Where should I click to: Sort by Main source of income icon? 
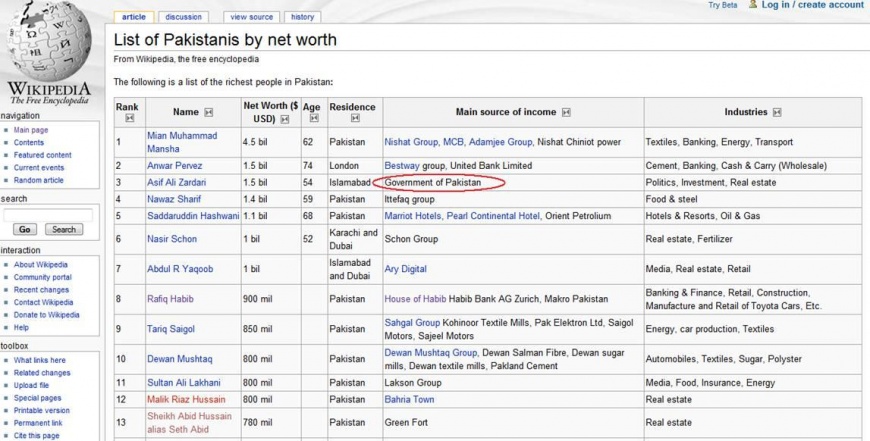coord(566,113)
